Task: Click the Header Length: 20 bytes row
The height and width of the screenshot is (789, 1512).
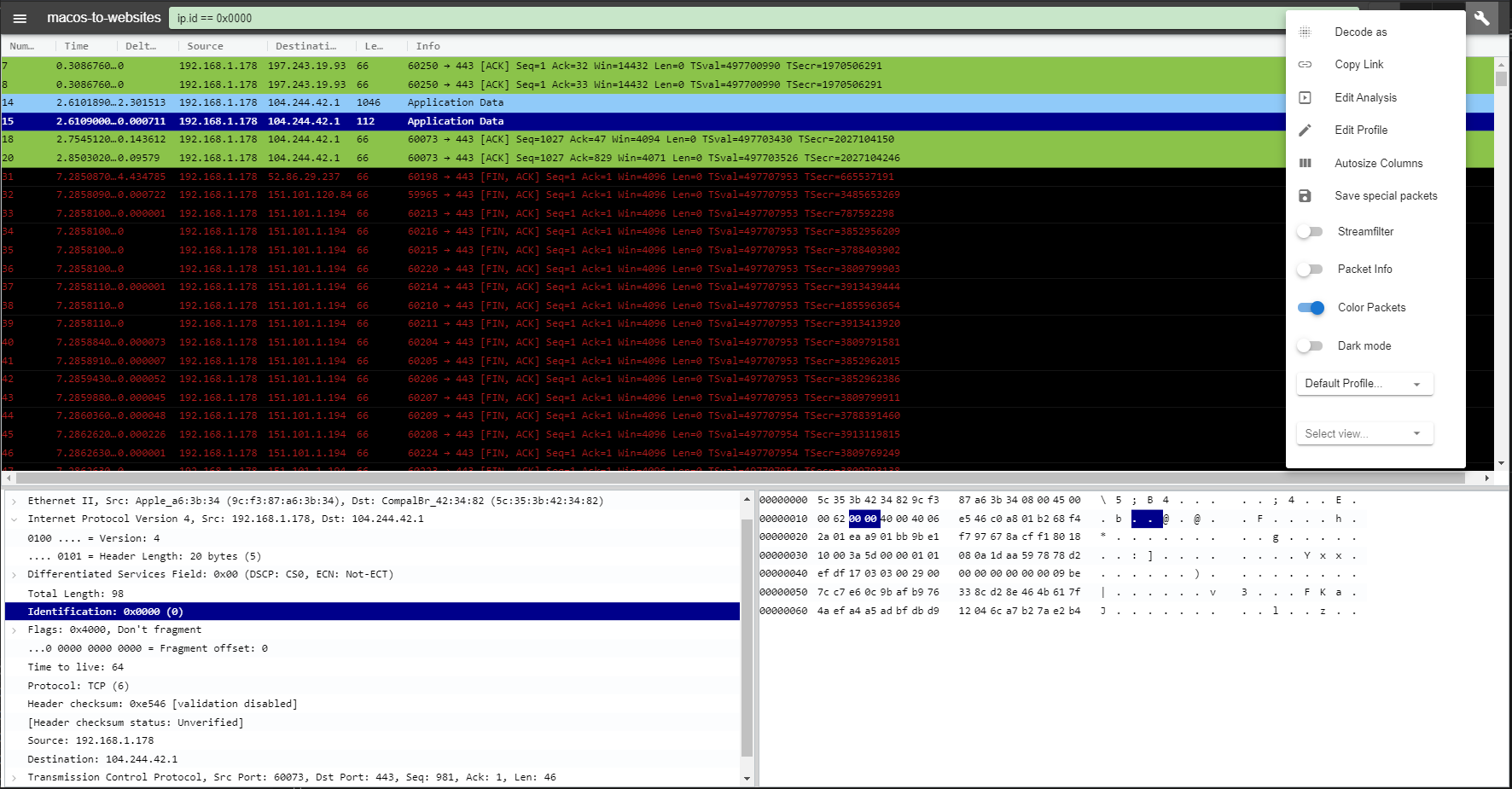Action: click(x=372, y=556)
